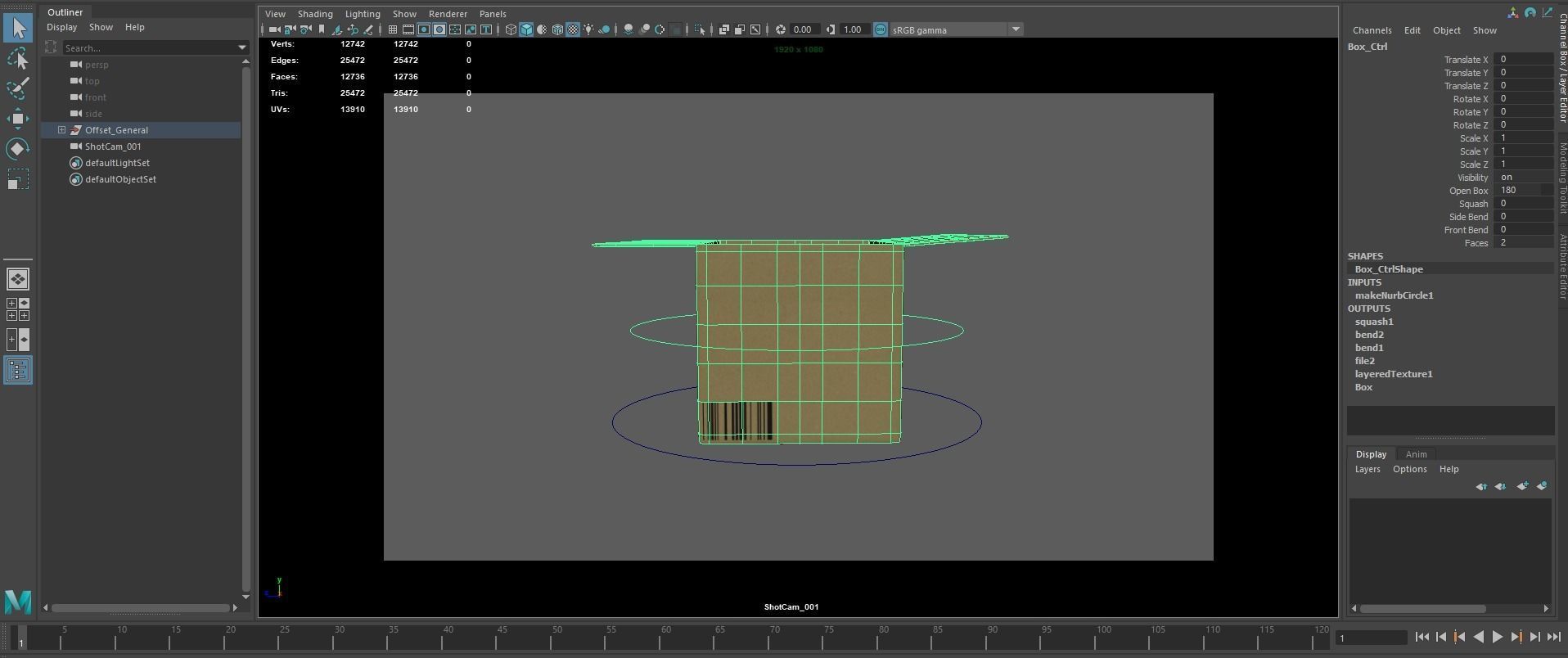The height and width of the screenshot is (658, 1568).
Task: Click the select camera icon in viewport toolbar
Action: (x=274, y=29)
